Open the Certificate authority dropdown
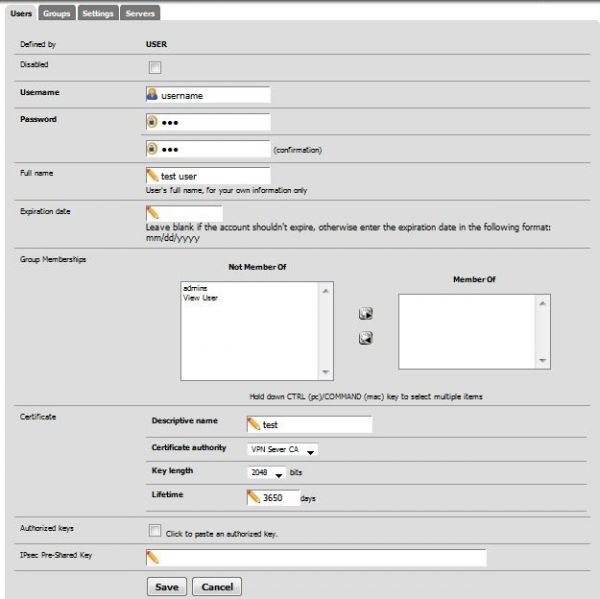This screenshot has height=599, width=600. [x=282, y=450]
